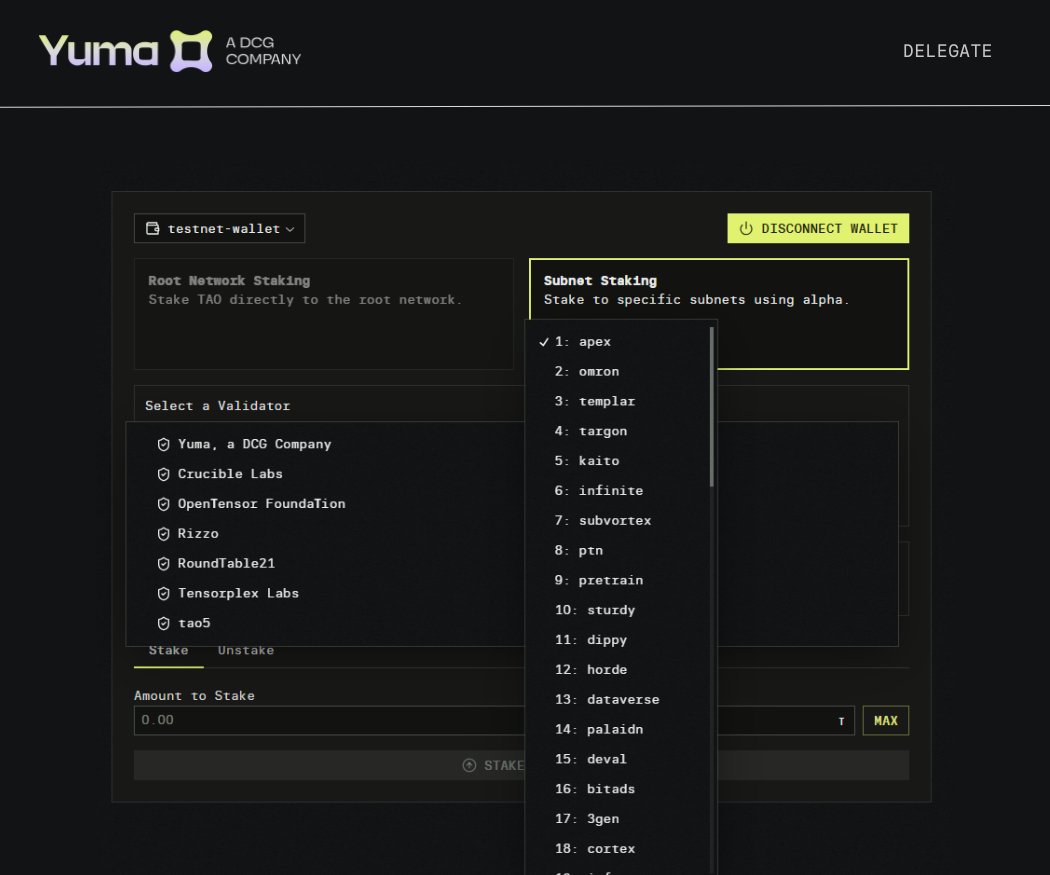
Task: Select subnet 4: targon
Action: click(x=617, y=431)
